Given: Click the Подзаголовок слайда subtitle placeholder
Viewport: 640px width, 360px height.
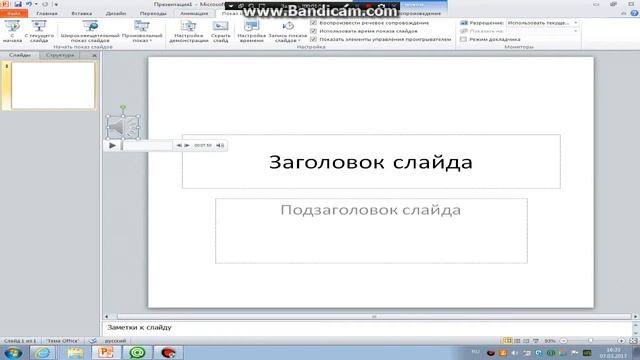Looking at the screenshot, I should pos(371,231).
